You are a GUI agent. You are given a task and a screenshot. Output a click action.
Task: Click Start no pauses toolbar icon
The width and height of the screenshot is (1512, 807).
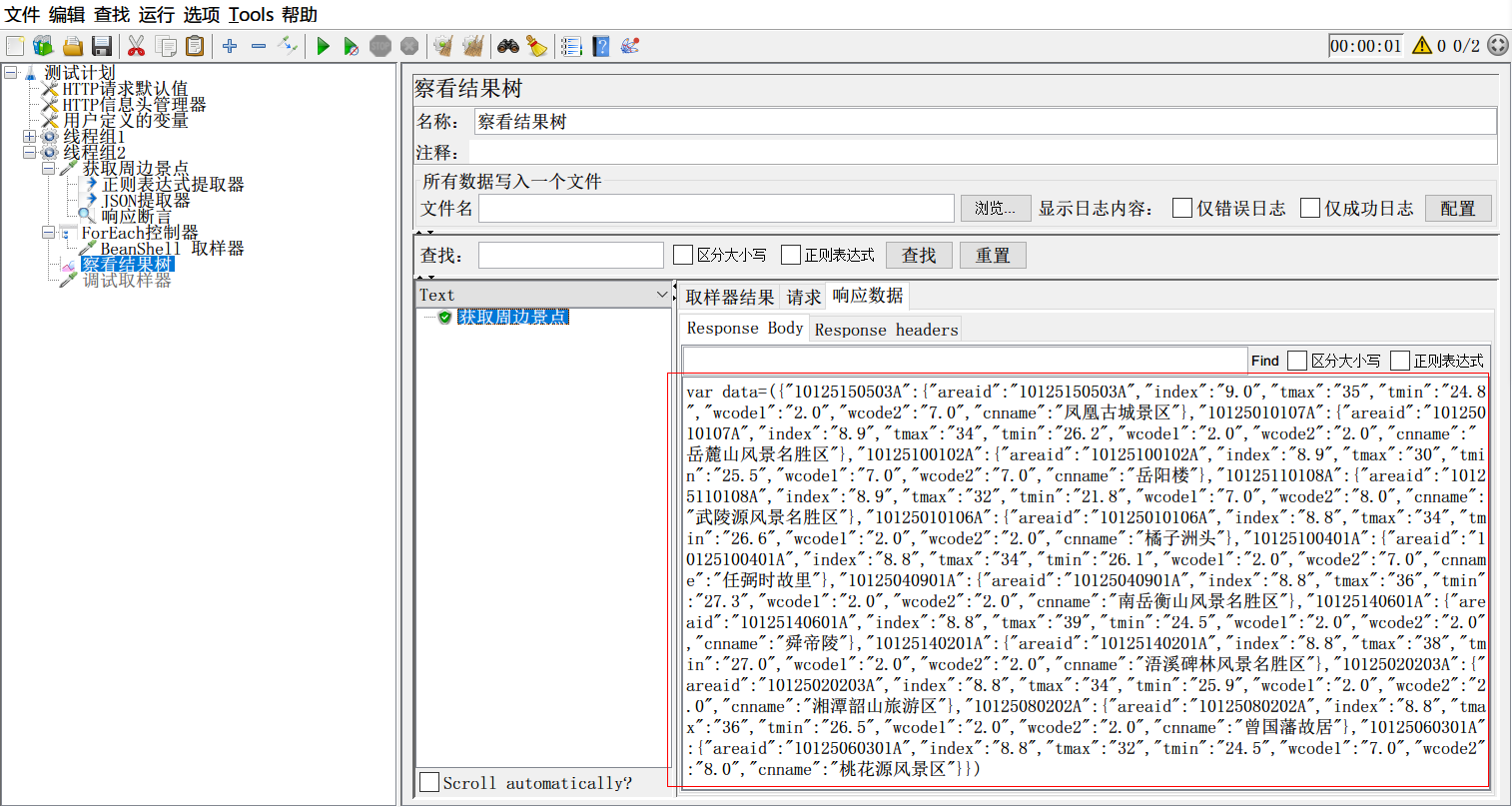click(x=351, y=46)
